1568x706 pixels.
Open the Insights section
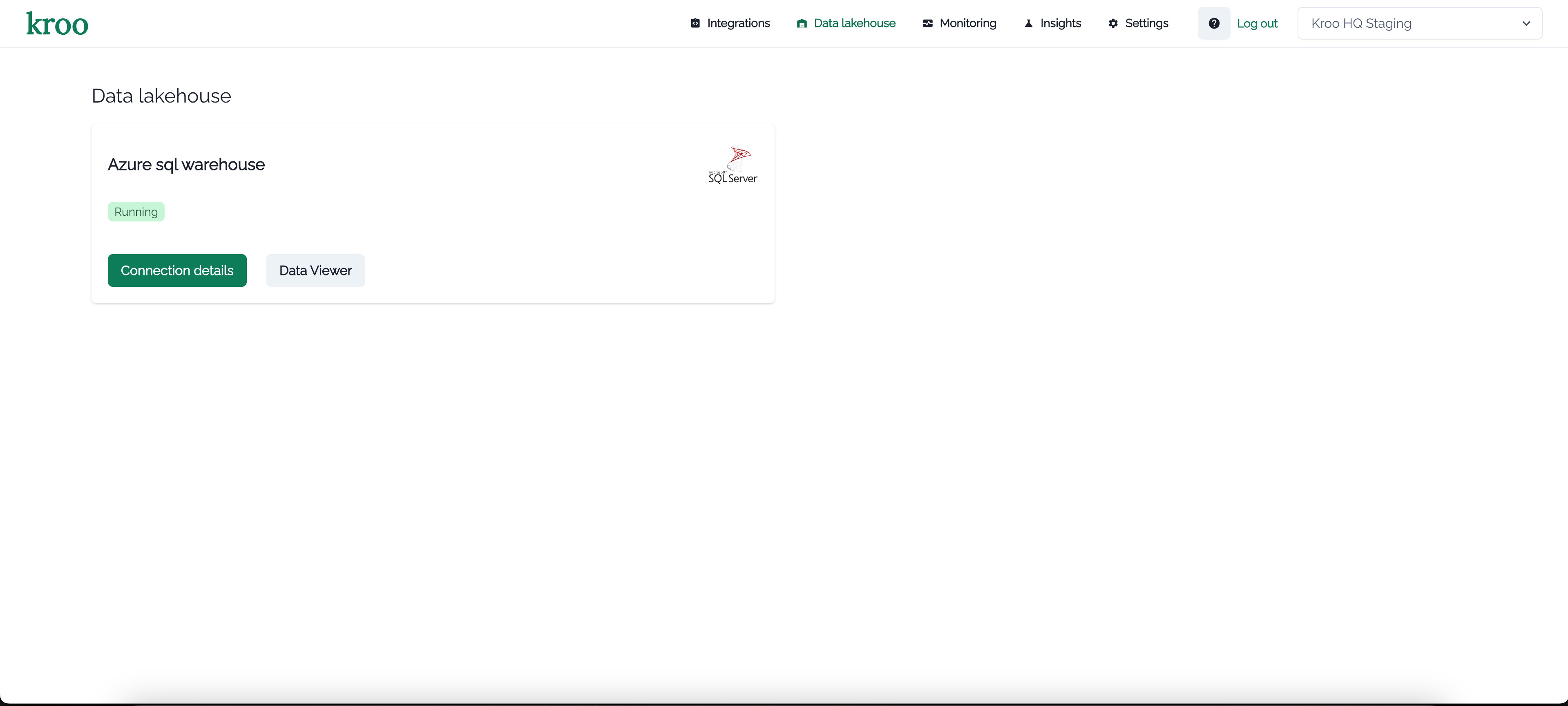pos(1060,23)
